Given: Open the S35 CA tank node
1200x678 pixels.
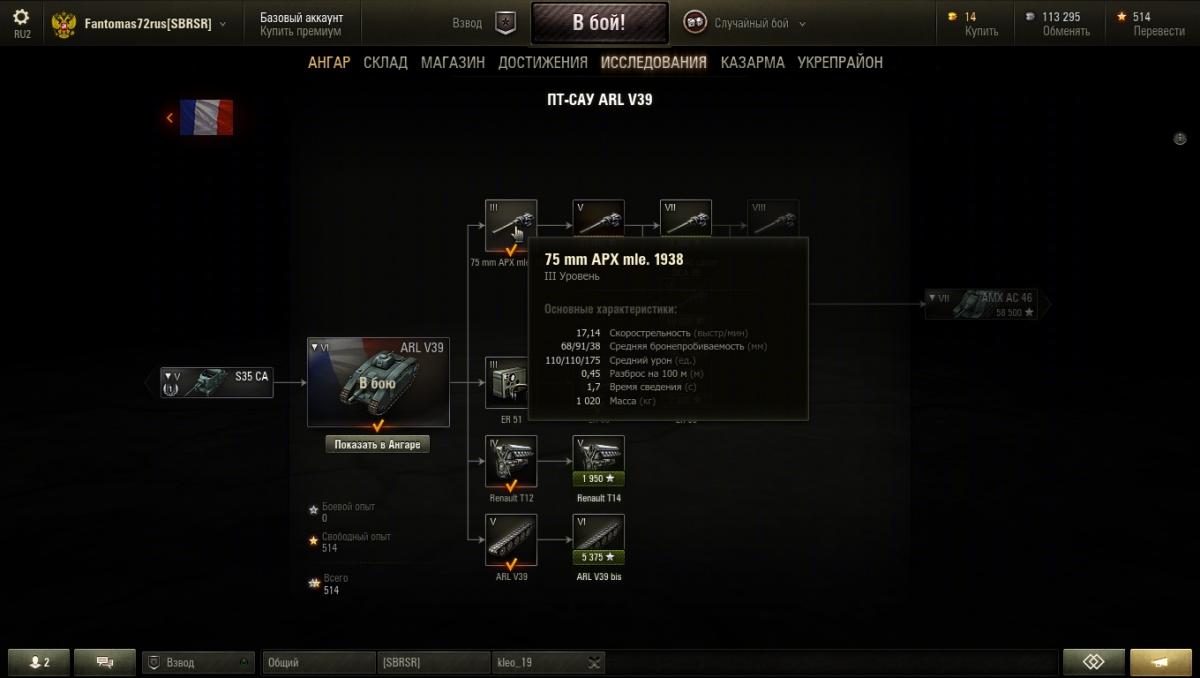Looking at the screenshot, I should (217, 381).
